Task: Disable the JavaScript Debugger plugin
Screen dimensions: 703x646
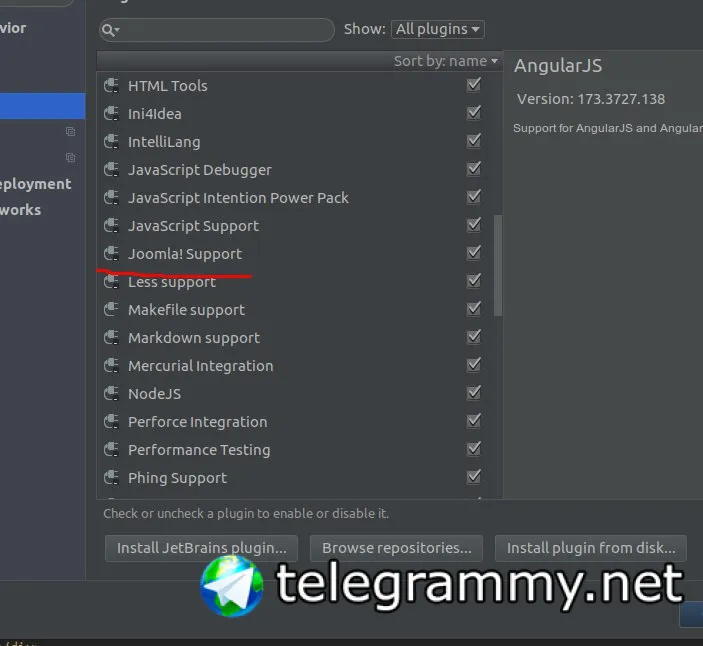Action: [x=473, y=169]
